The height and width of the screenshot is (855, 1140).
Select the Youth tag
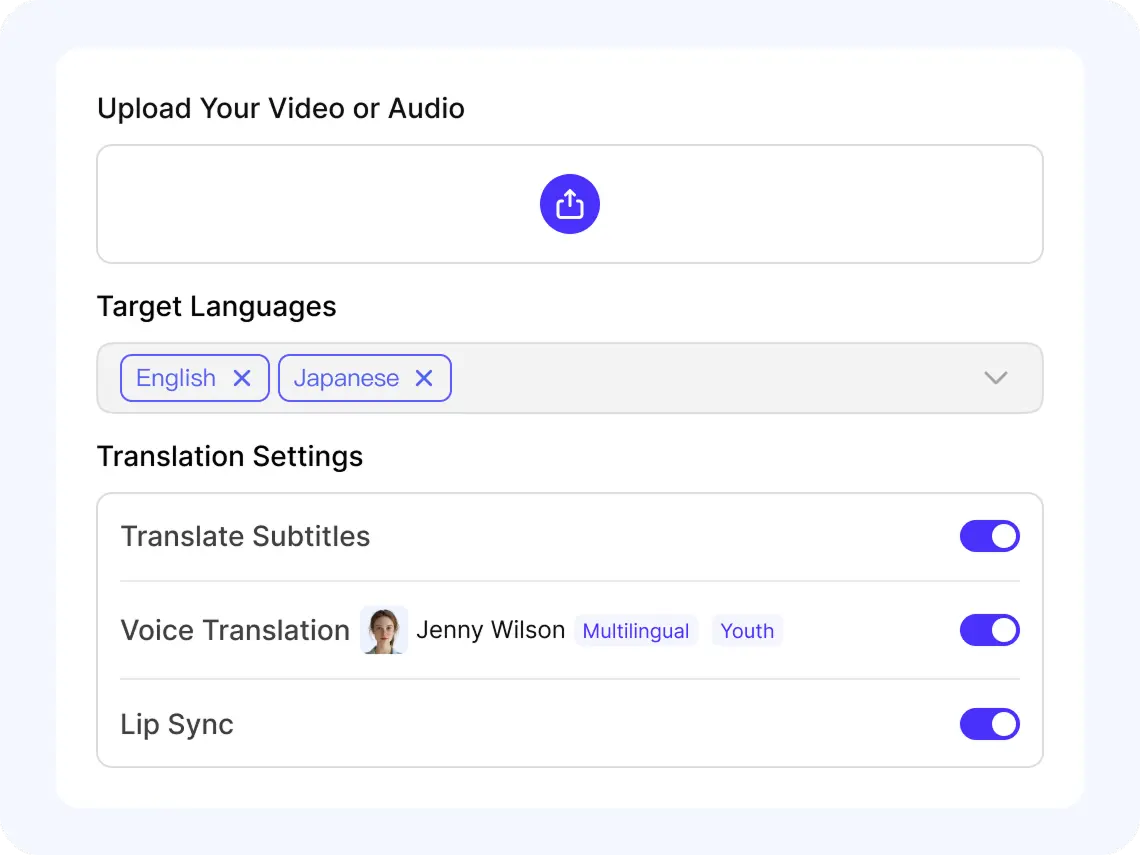[746, 631]
